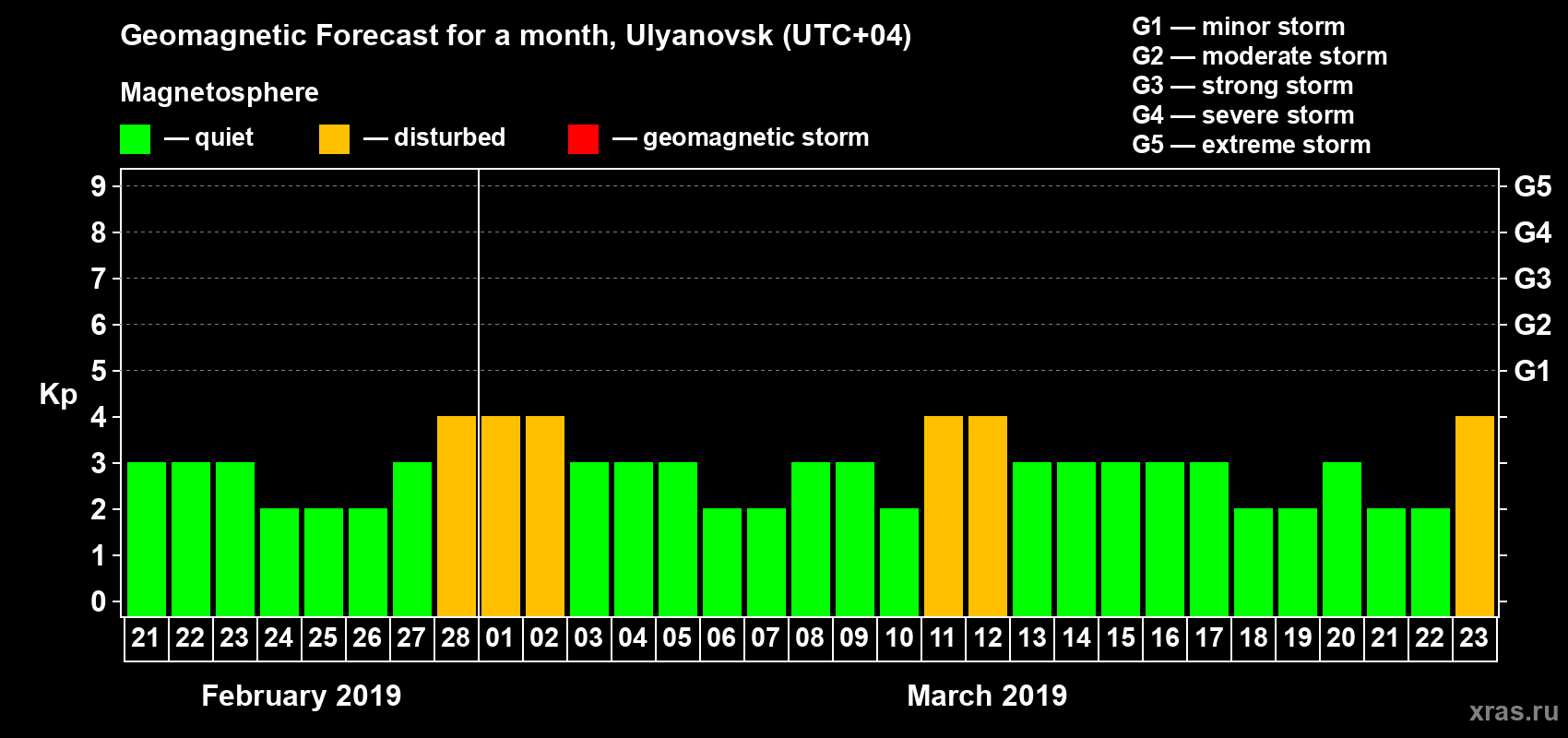Image resolution: width=1568 pixels, height=738 pixels.
Task: Click the orange disturbed legend swatch
Action: [x=334, y=139]
